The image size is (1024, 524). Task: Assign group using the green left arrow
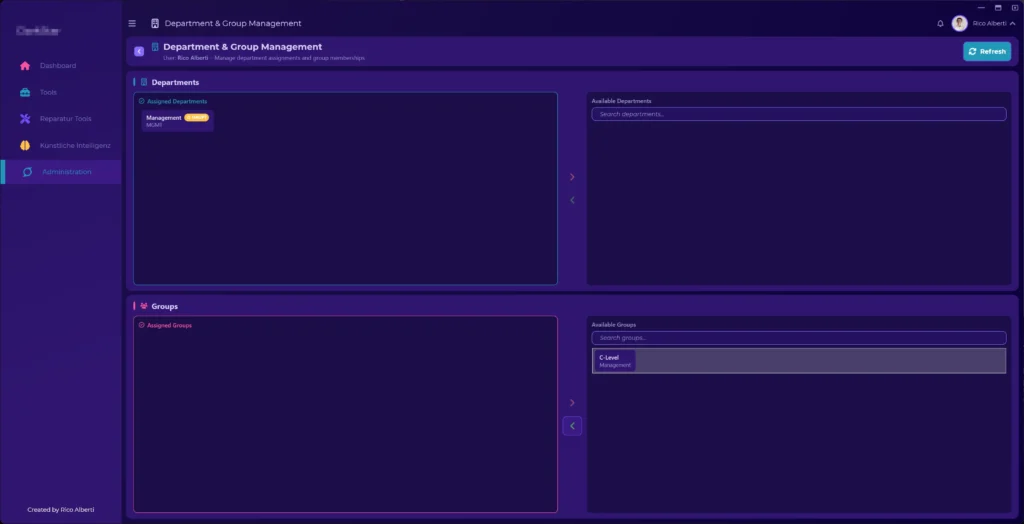coord(572,426)
